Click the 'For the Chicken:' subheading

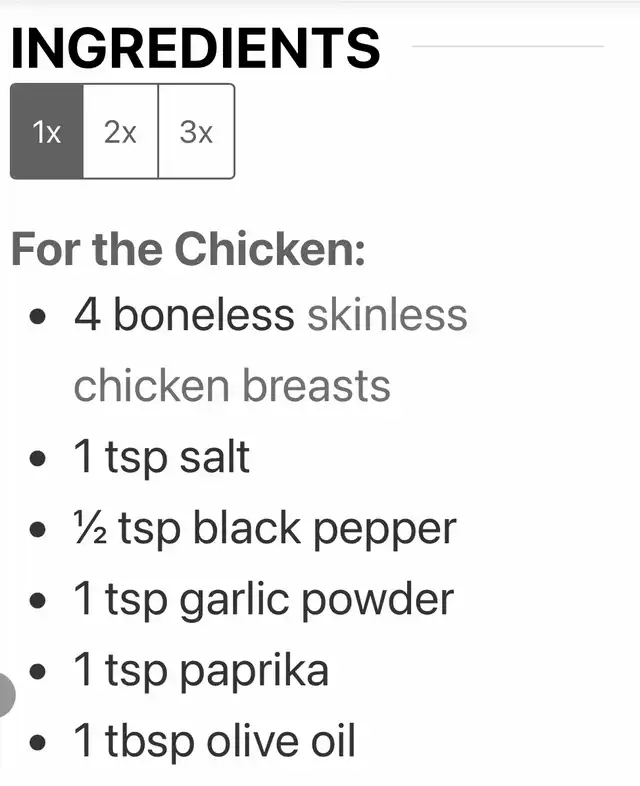click(188, 249)
